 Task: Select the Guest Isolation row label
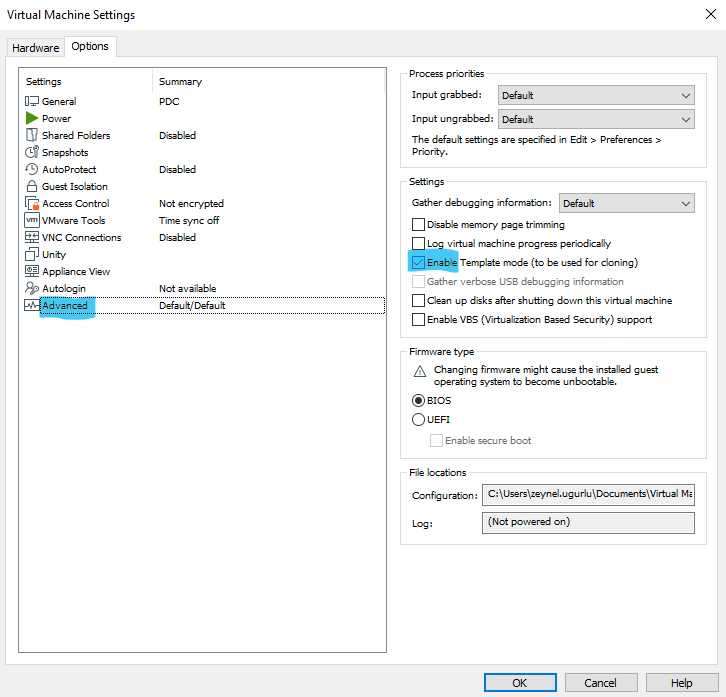click(x=75, y=186)
